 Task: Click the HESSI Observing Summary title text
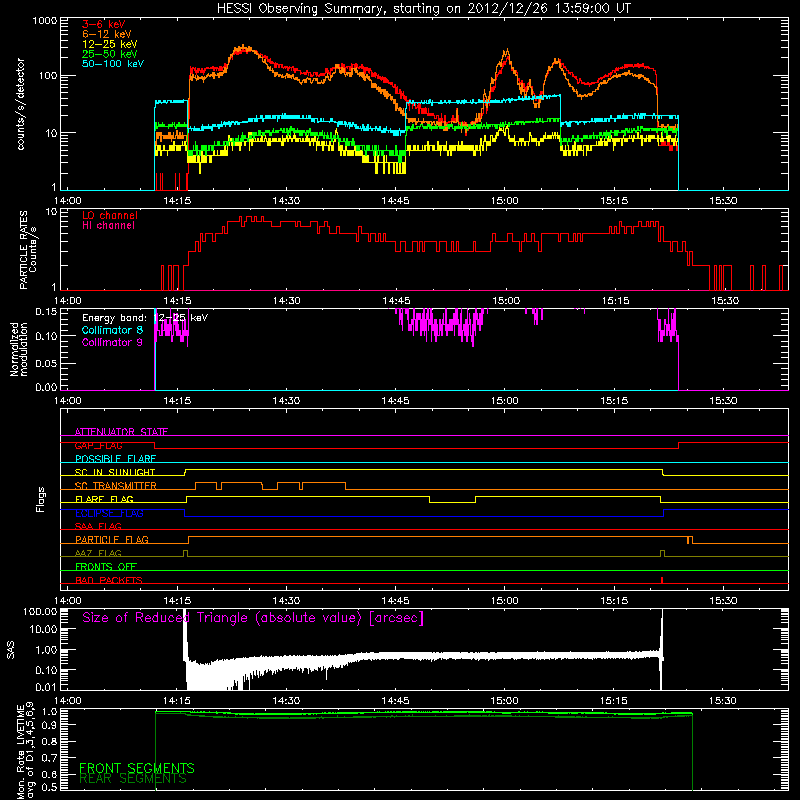[x=423, y=9]
